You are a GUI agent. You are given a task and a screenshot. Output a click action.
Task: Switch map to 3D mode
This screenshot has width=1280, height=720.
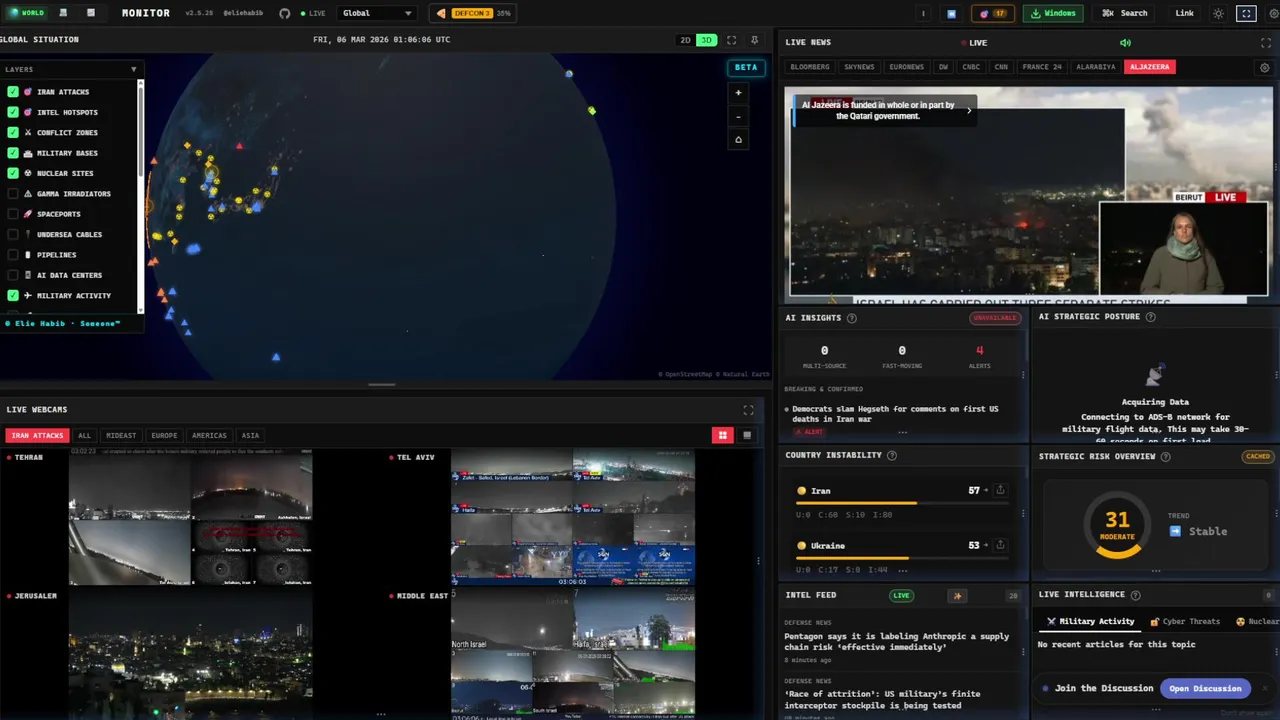tap(706, 40)
